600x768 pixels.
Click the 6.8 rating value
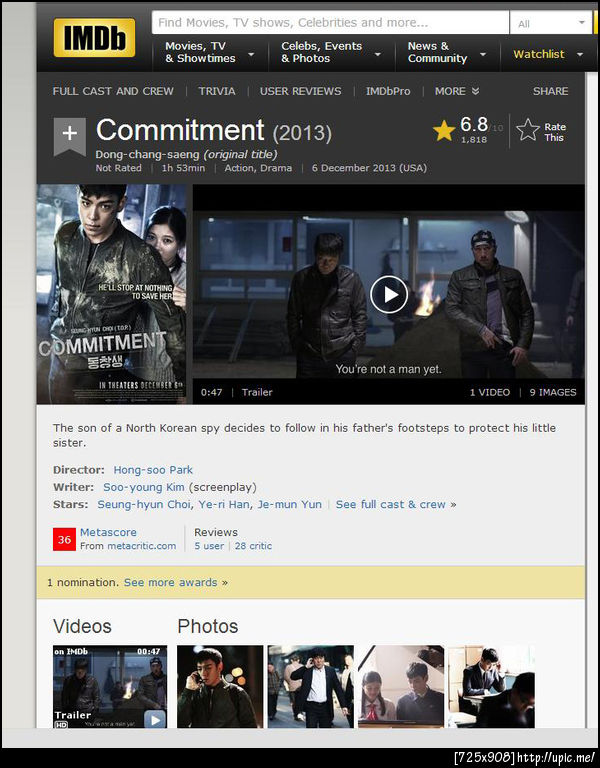pos(474,124)
